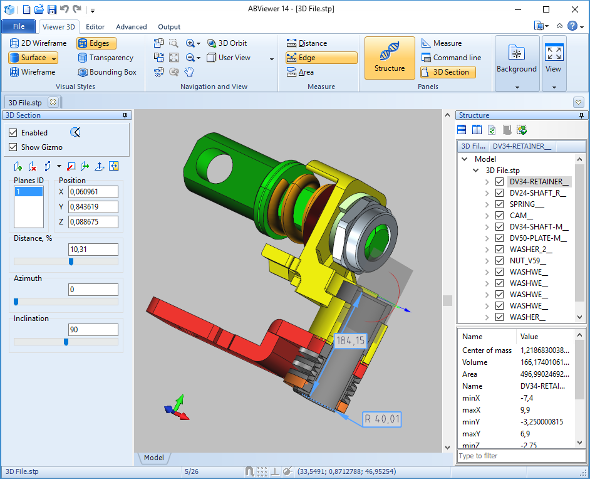Open the View dropdown in ribbon

[554, 63]
